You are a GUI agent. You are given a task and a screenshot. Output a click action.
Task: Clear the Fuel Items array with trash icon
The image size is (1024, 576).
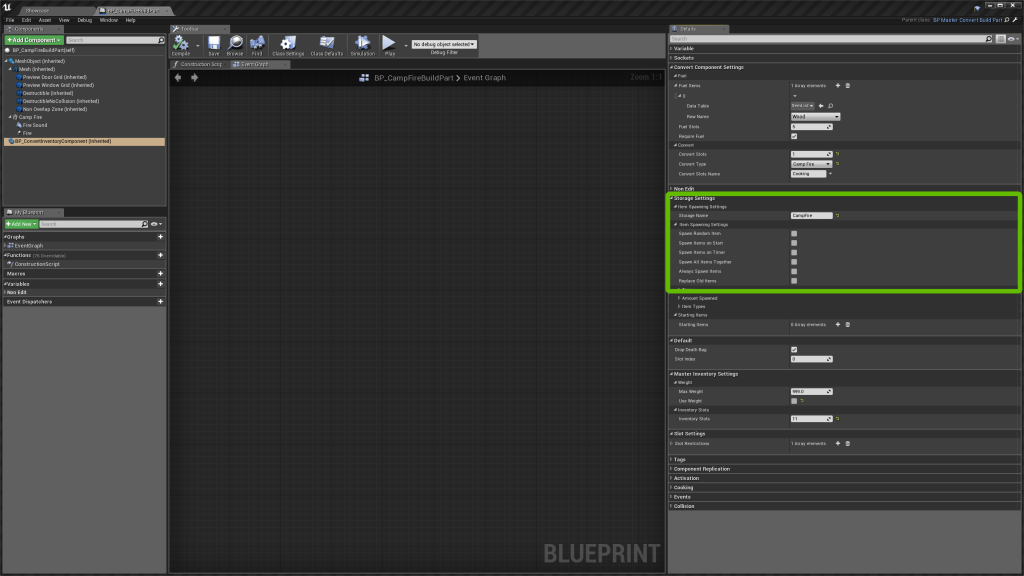[848, 86]
